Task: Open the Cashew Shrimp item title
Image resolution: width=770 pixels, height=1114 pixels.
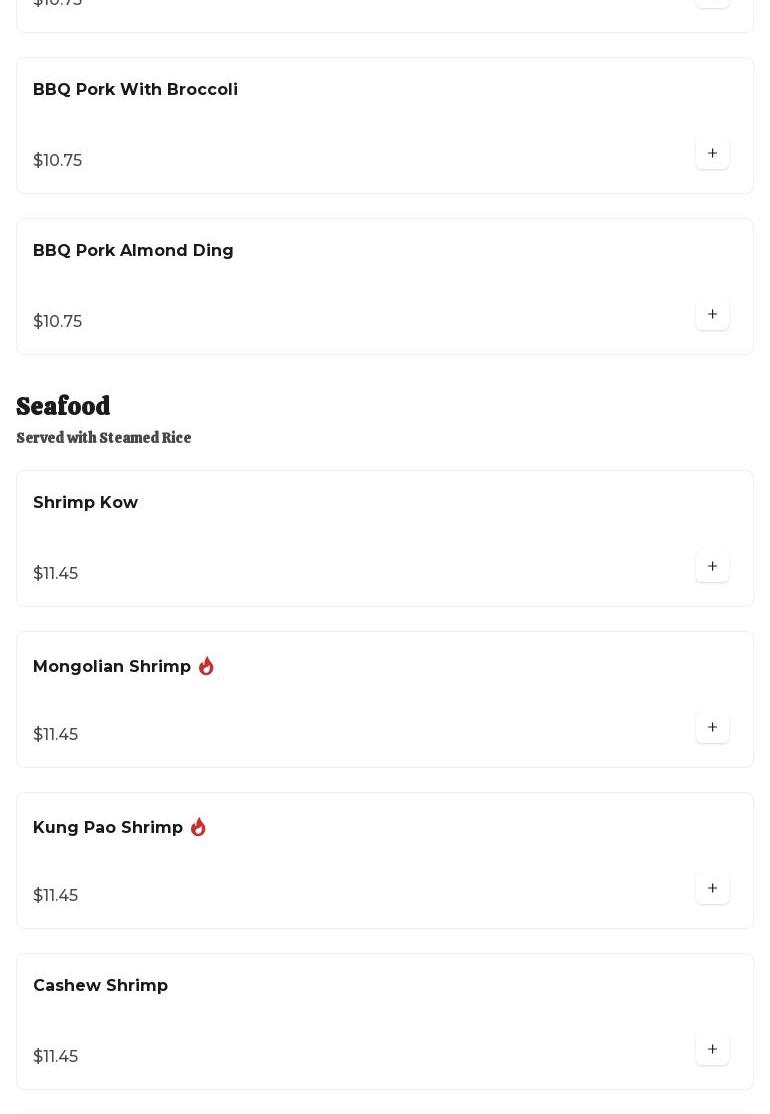Action: tap(100, 986)
